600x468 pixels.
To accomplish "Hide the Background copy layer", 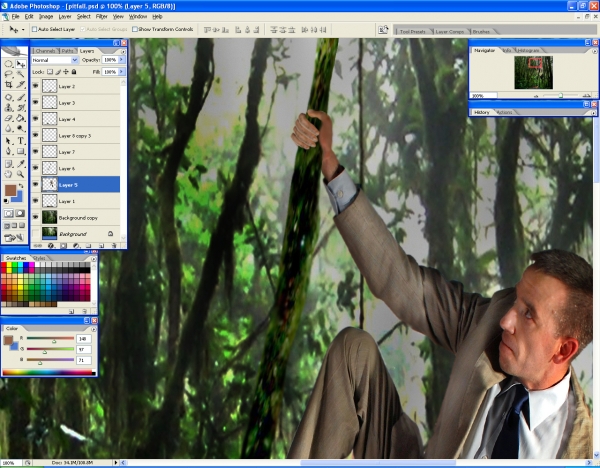I will coord(36,217).
